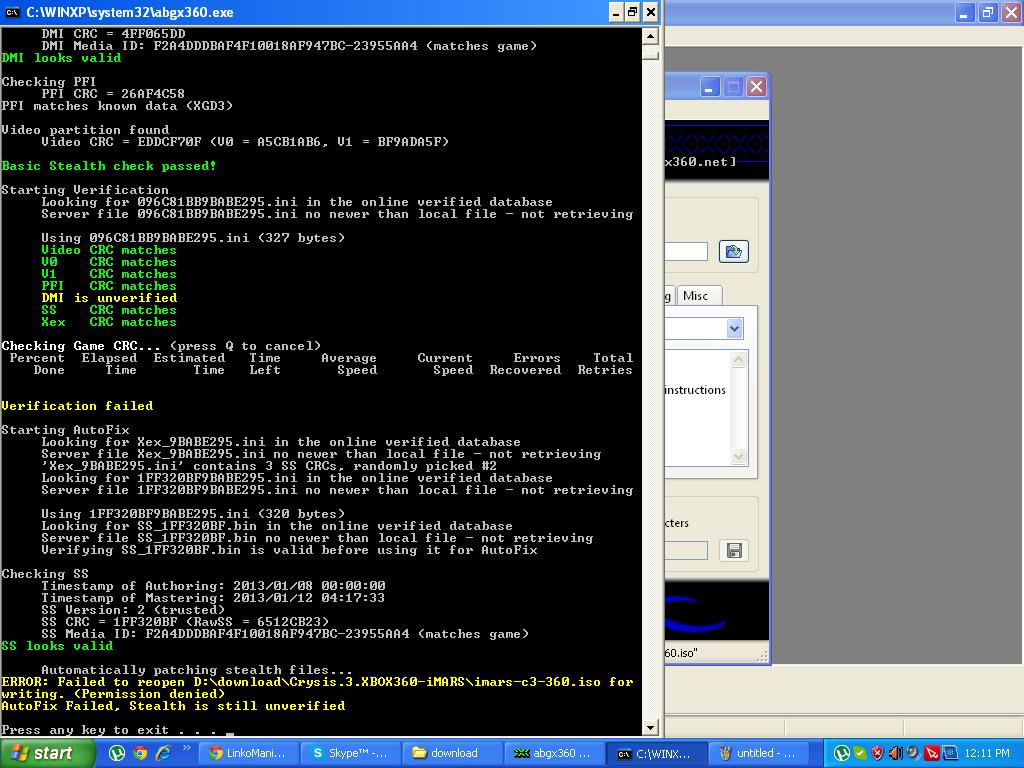Click the console scrollbar down arrow
Screen dimensions: 1024x768
click(650, 727)
